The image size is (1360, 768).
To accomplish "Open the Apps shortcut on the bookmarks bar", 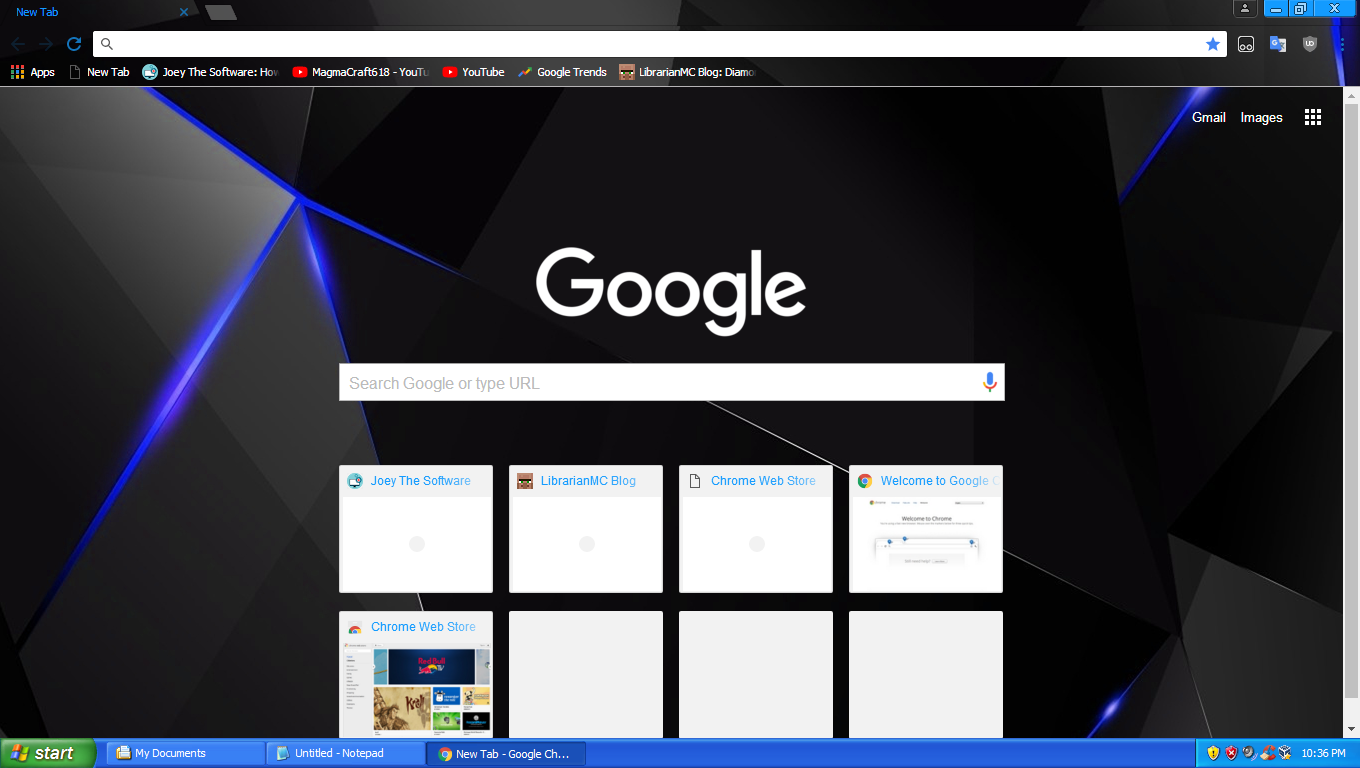I will click(32, 71).
